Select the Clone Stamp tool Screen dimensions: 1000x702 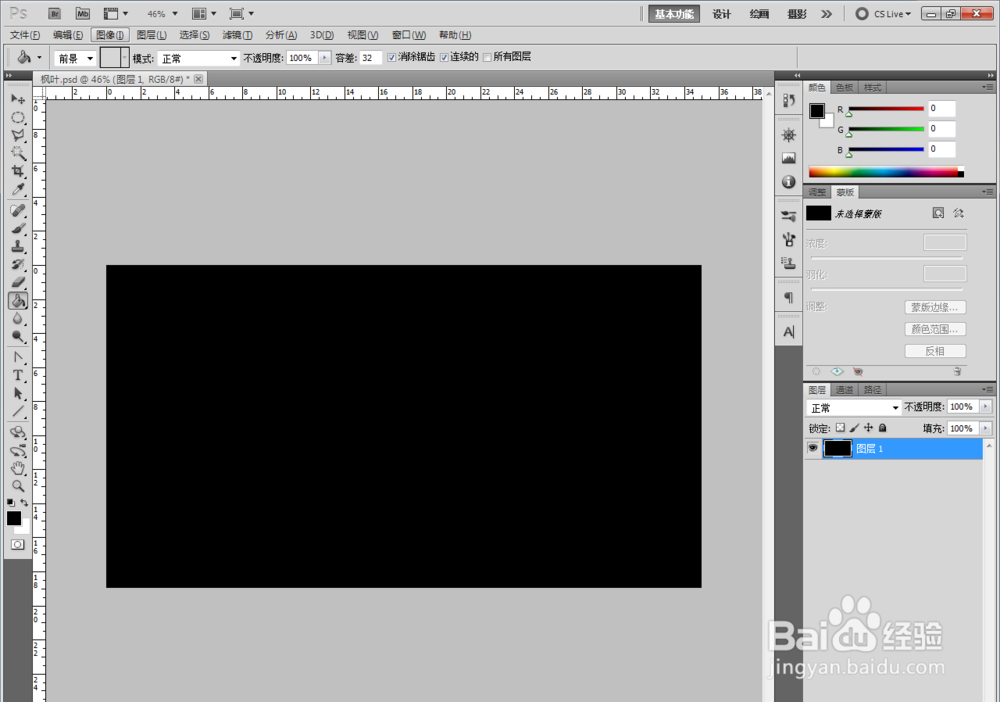[18, 246]
